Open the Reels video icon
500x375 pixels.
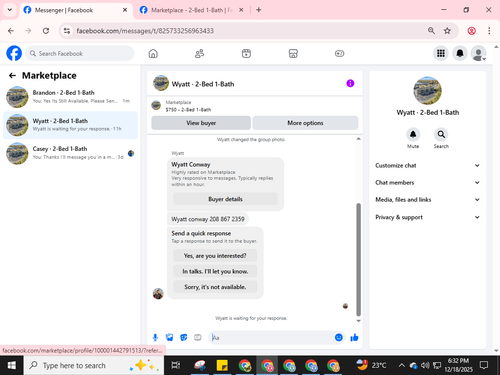246,53
